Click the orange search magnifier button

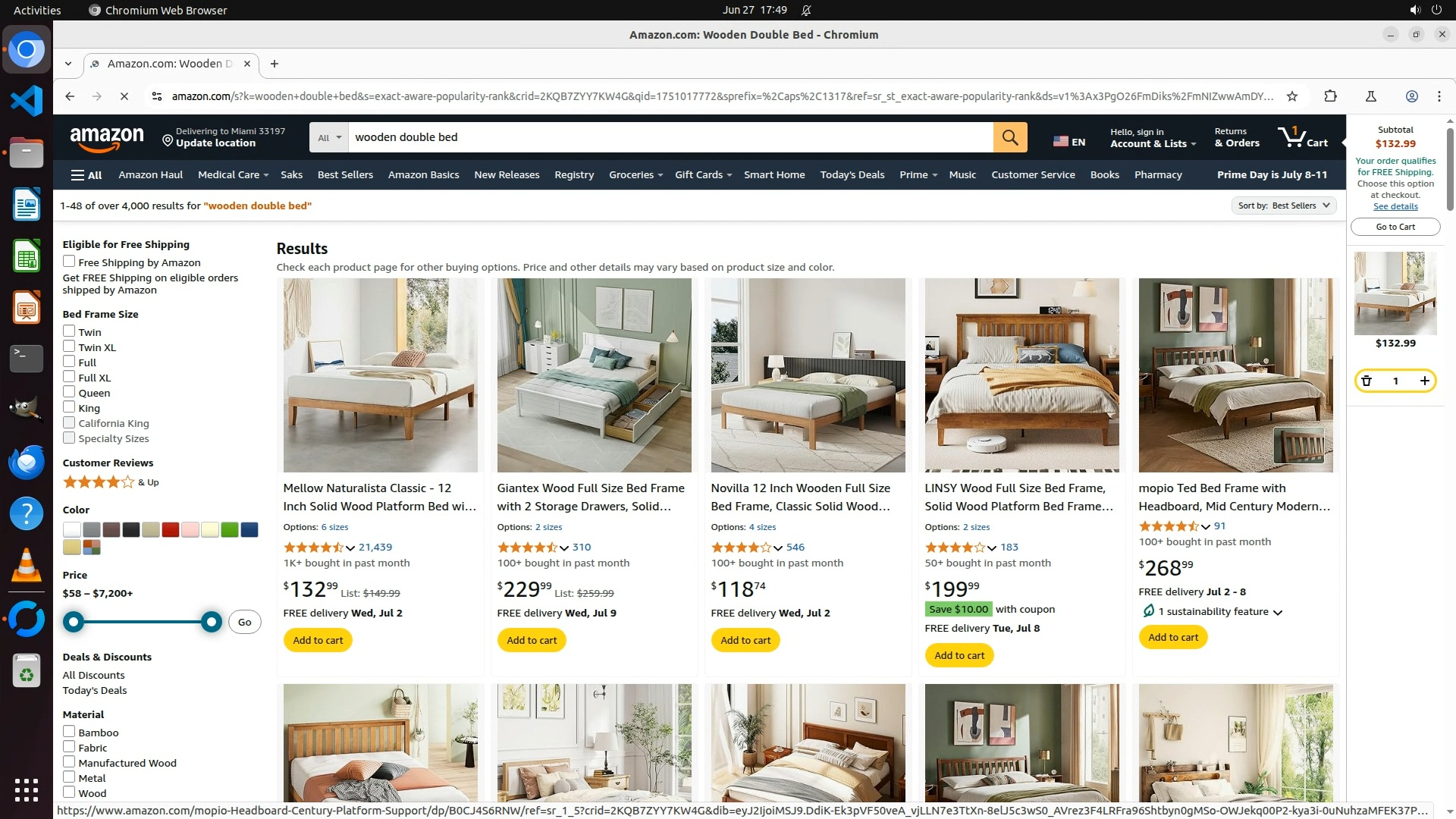pos(1010,137)
